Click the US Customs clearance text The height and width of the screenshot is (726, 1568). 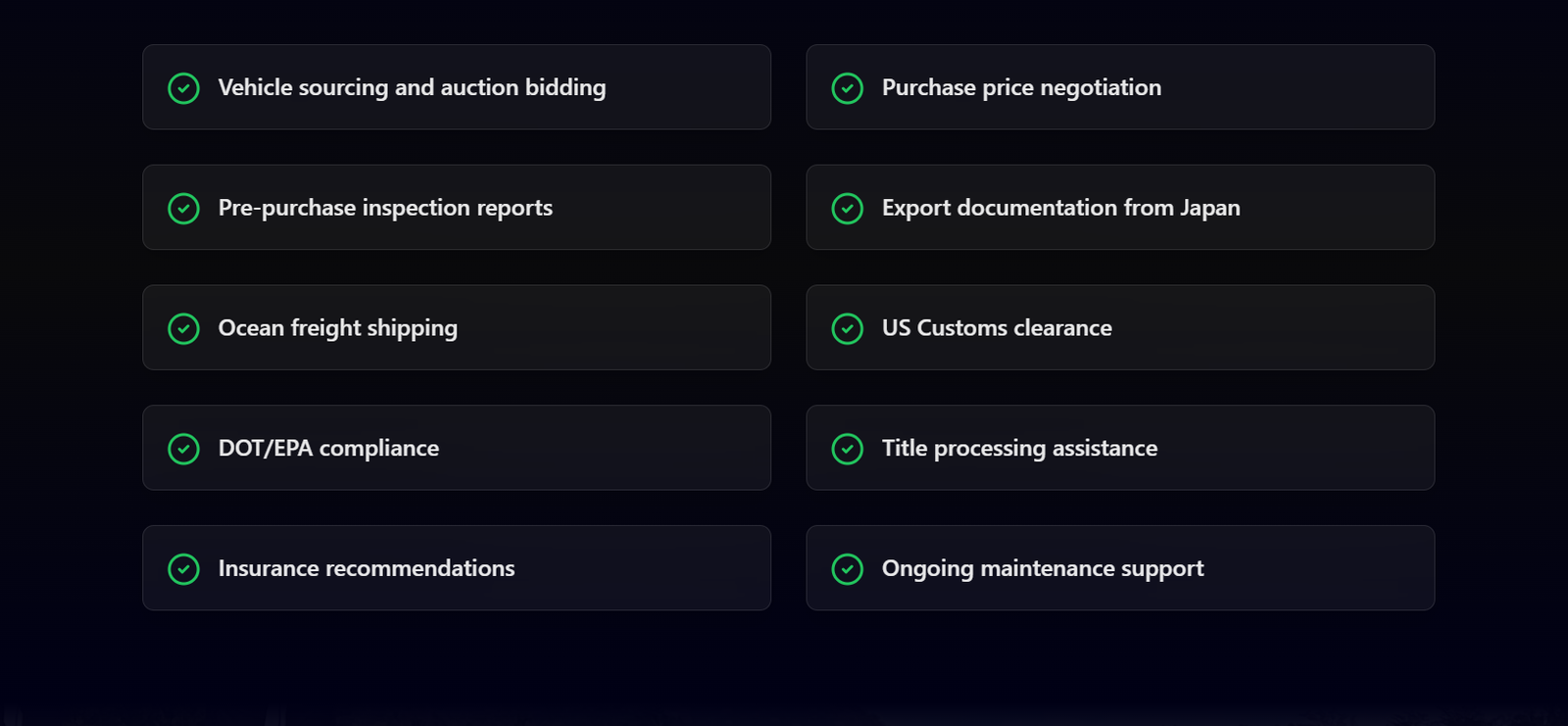[x=997, y=328]
